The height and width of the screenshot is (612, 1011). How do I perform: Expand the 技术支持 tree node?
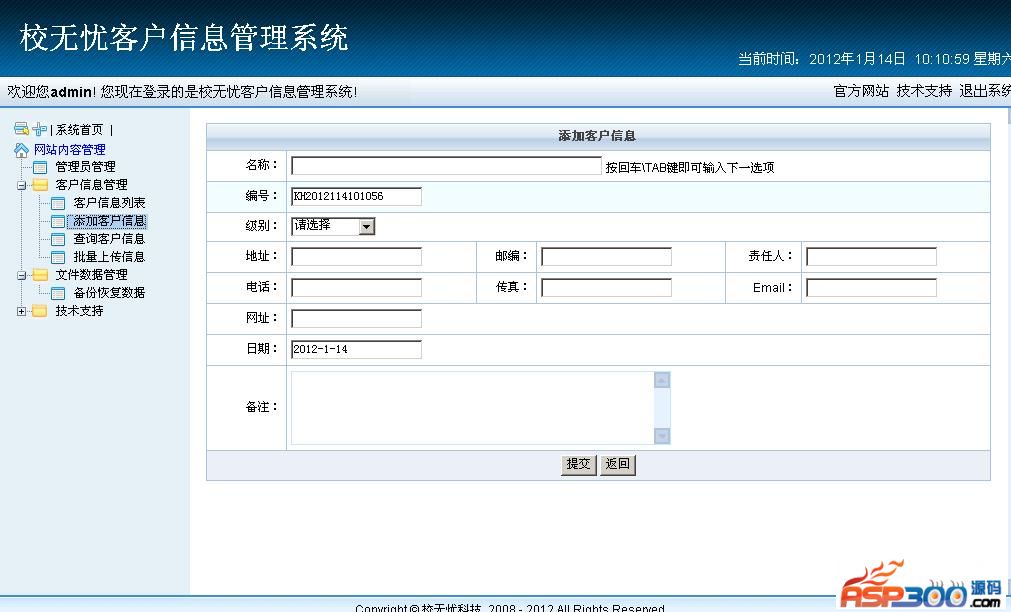(x=21, y=311)
